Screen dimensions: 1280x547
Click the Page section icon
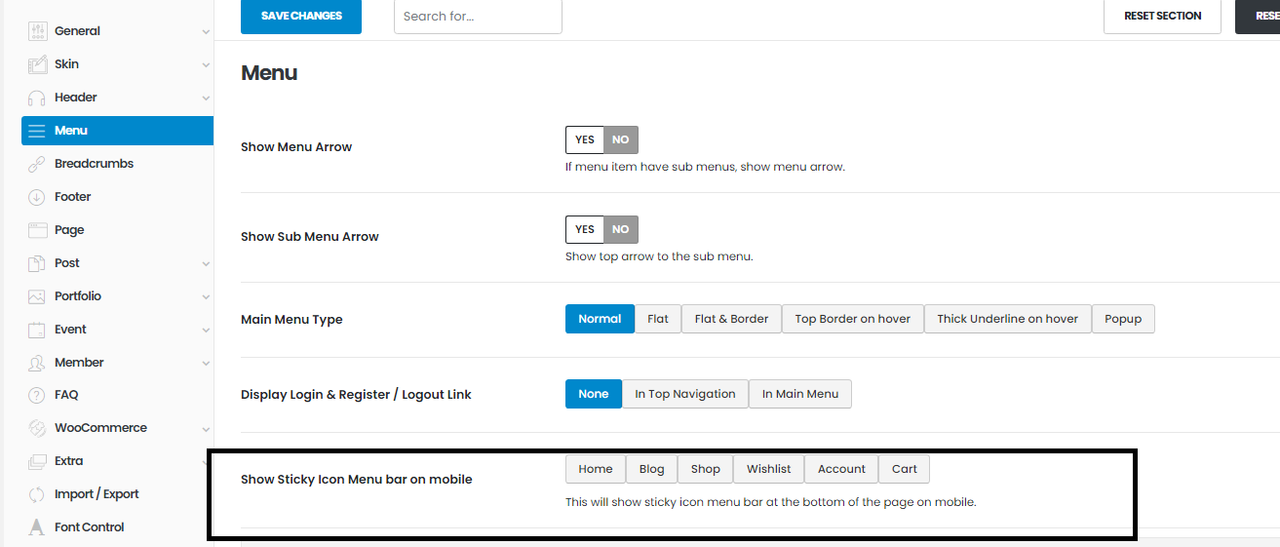[37, 230]
